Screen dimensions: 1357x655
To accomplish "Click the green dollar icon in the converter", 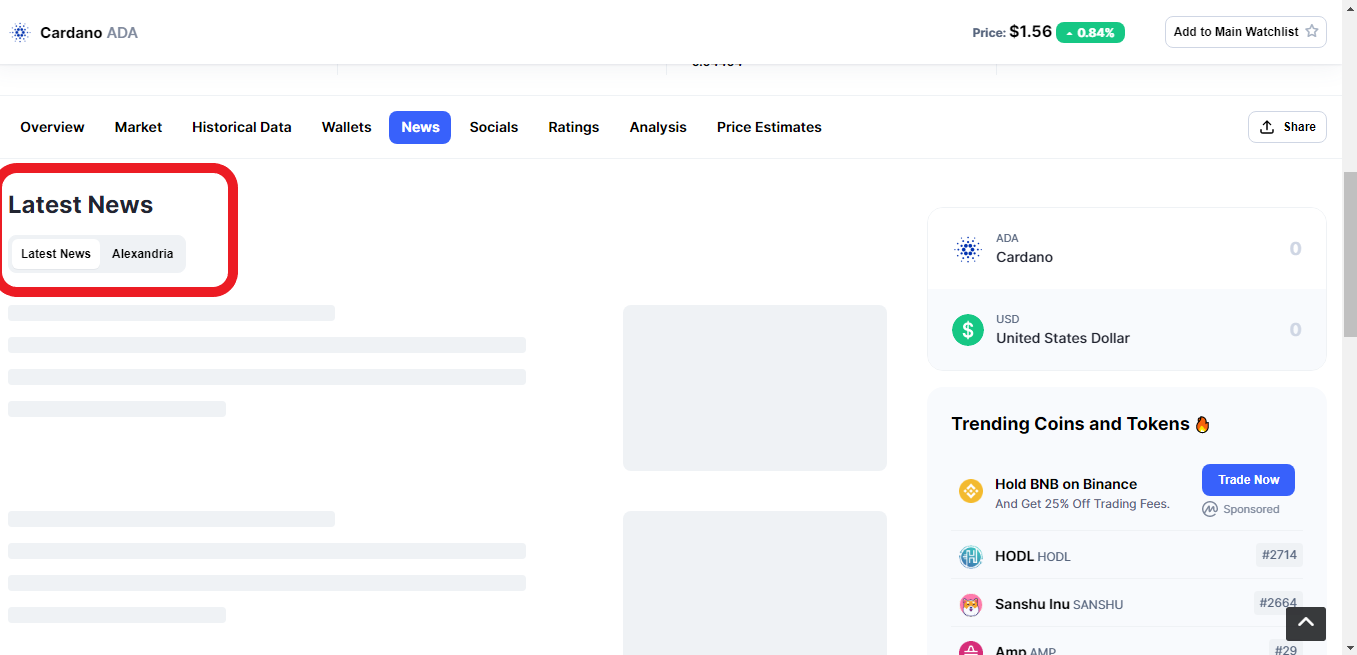I will coord(968,329).
